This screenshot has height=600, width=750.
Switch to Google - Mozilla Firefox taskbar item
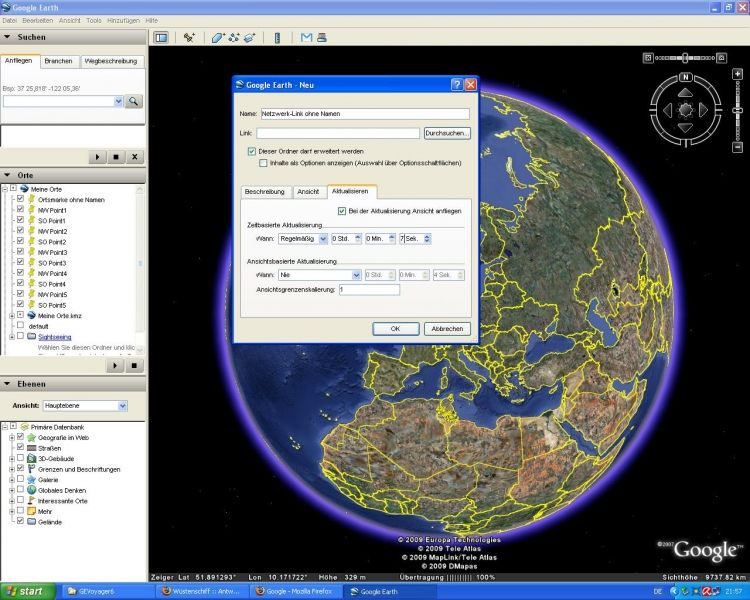tap(296, 591)
